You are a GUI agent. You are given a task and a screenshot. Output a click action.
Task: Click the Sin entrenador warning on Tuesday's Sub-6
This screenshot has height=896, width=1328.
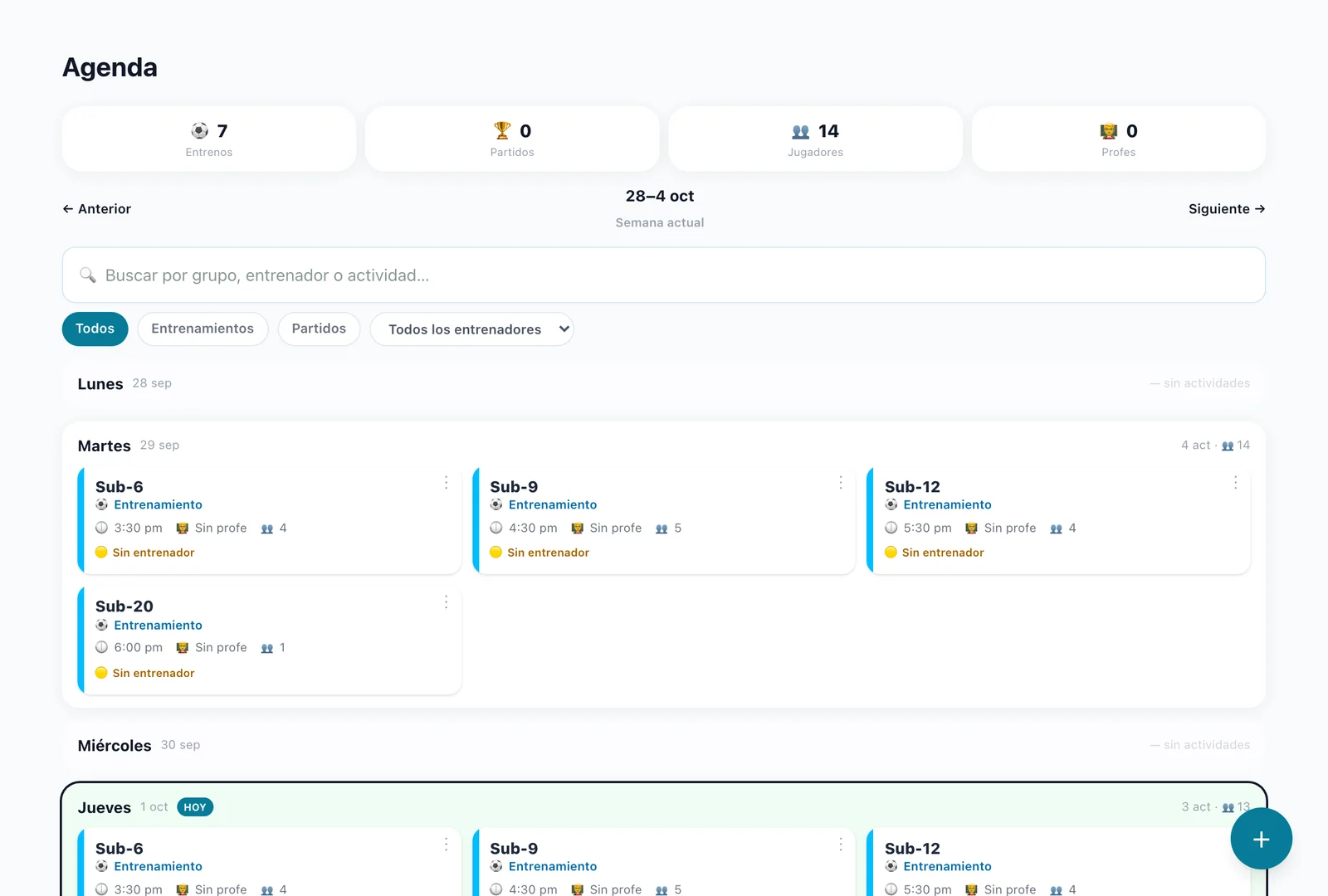click(154, 553)
